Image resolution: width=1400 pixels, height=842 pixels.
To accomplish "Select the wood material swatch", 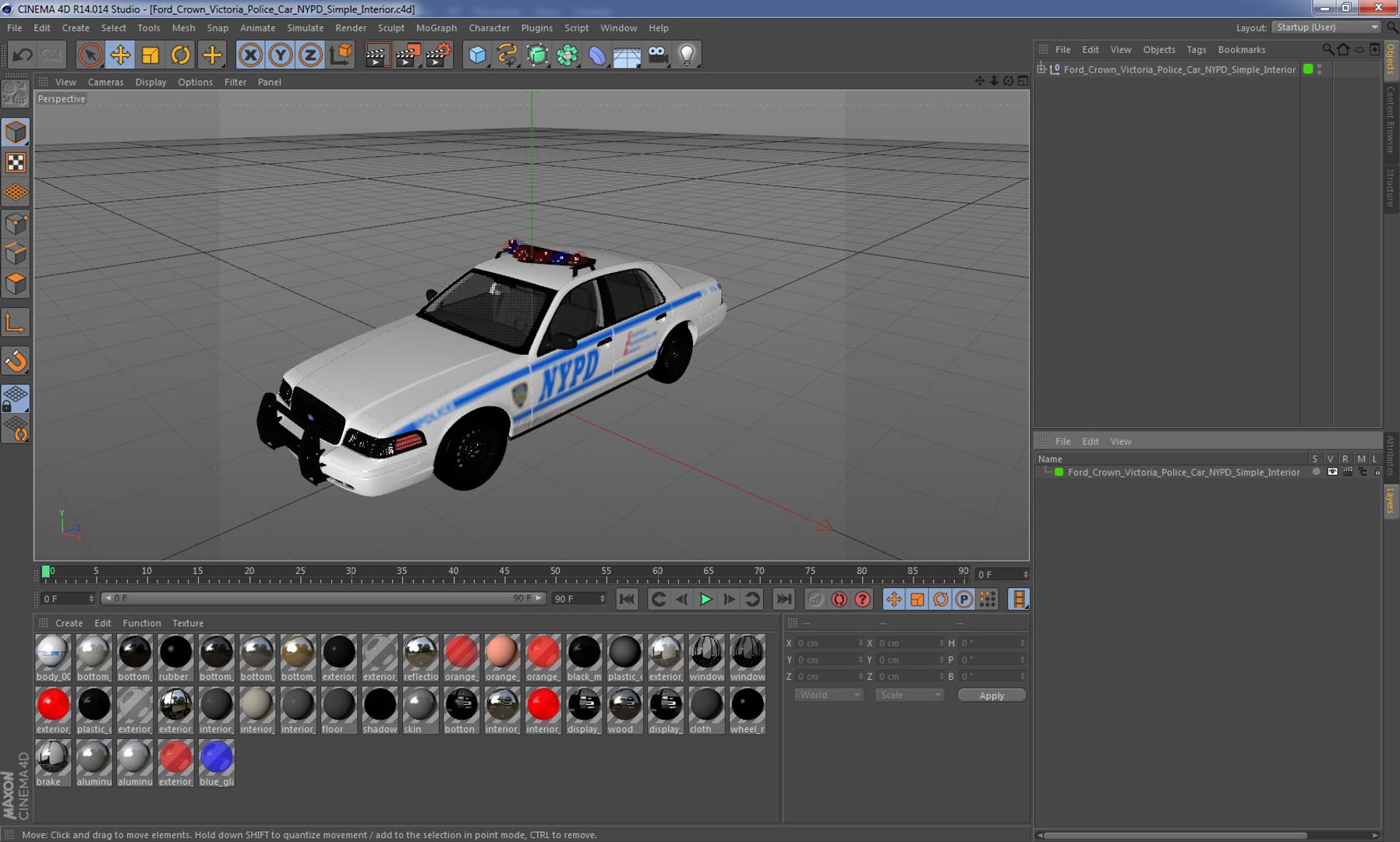I will tap(624, 710).
